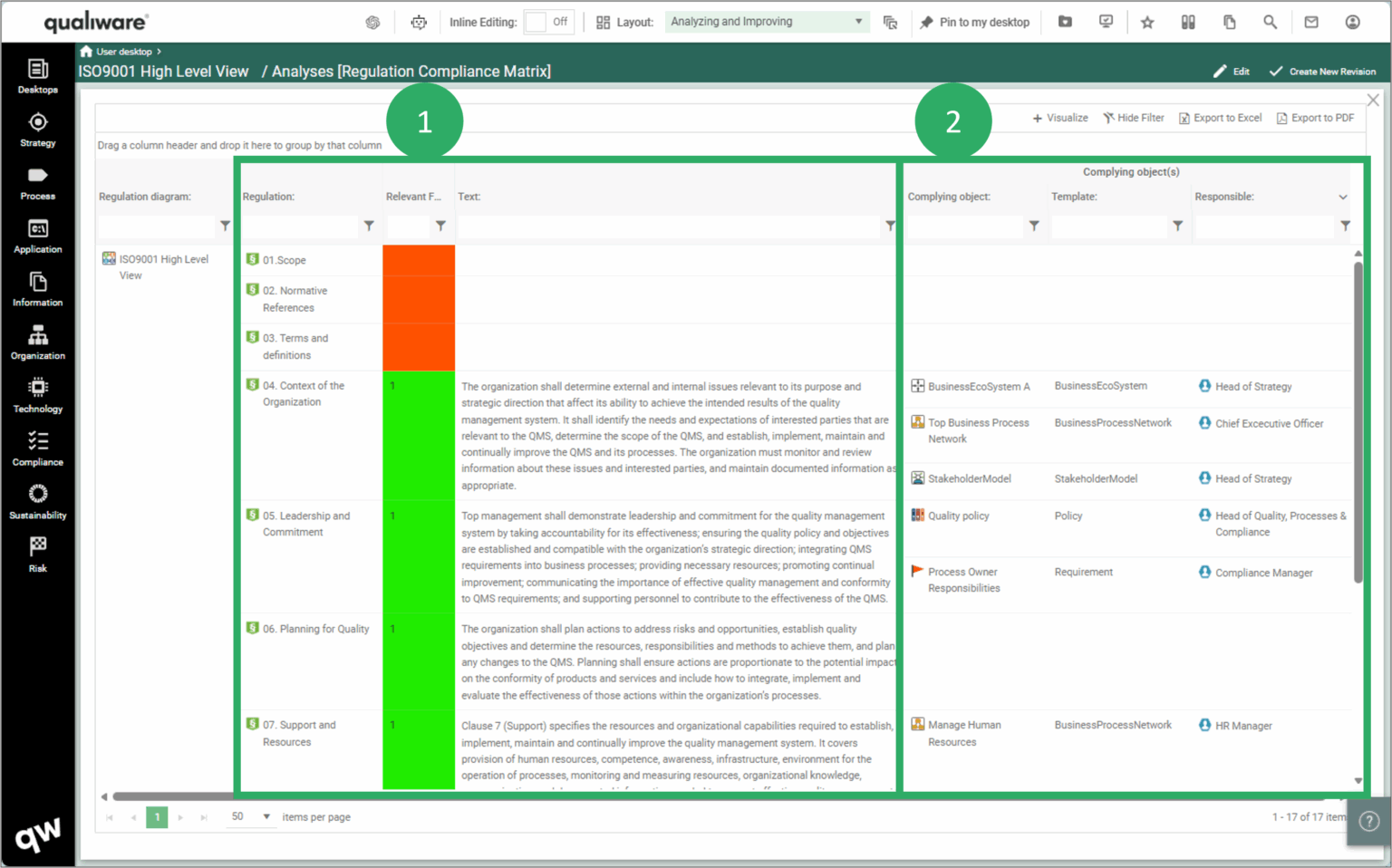The height and width of the screenshot is (868, 1392).
Task: Open the Technology sidebar section
Action: coord(37,396)
